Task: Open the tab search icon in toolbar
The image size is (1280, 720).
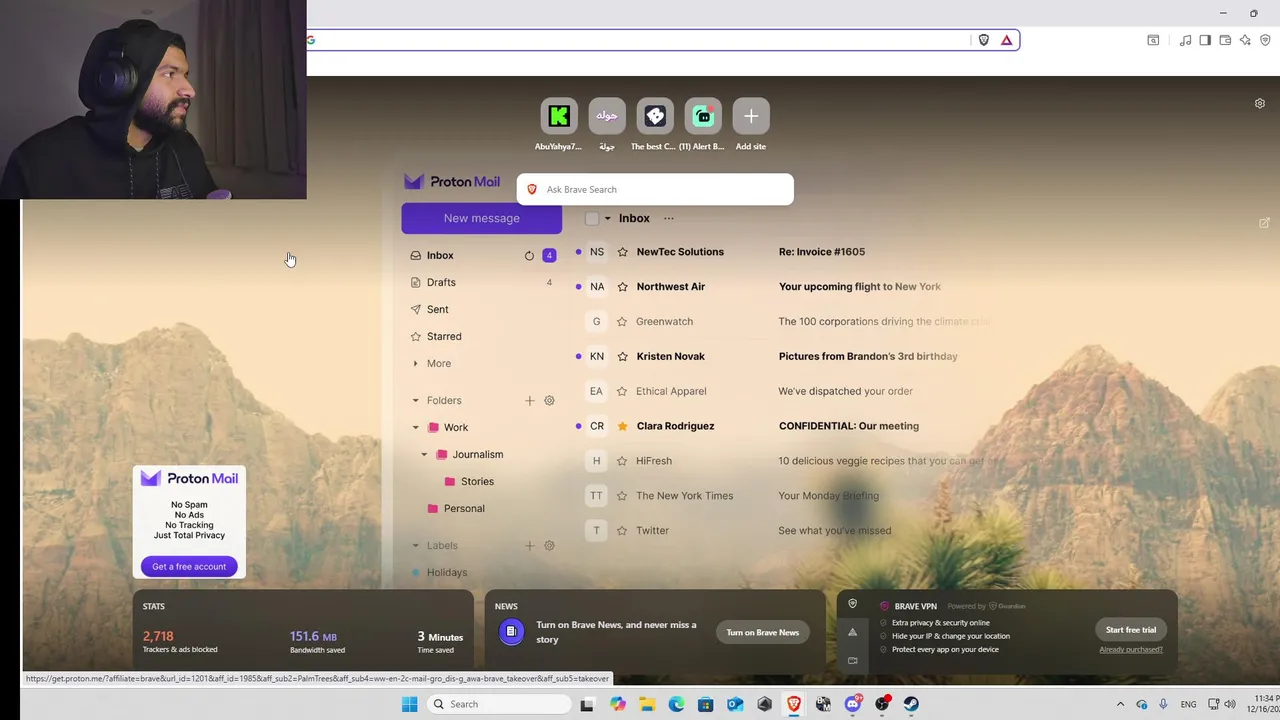Action: pyautogui.click(x=1153, y=40)
